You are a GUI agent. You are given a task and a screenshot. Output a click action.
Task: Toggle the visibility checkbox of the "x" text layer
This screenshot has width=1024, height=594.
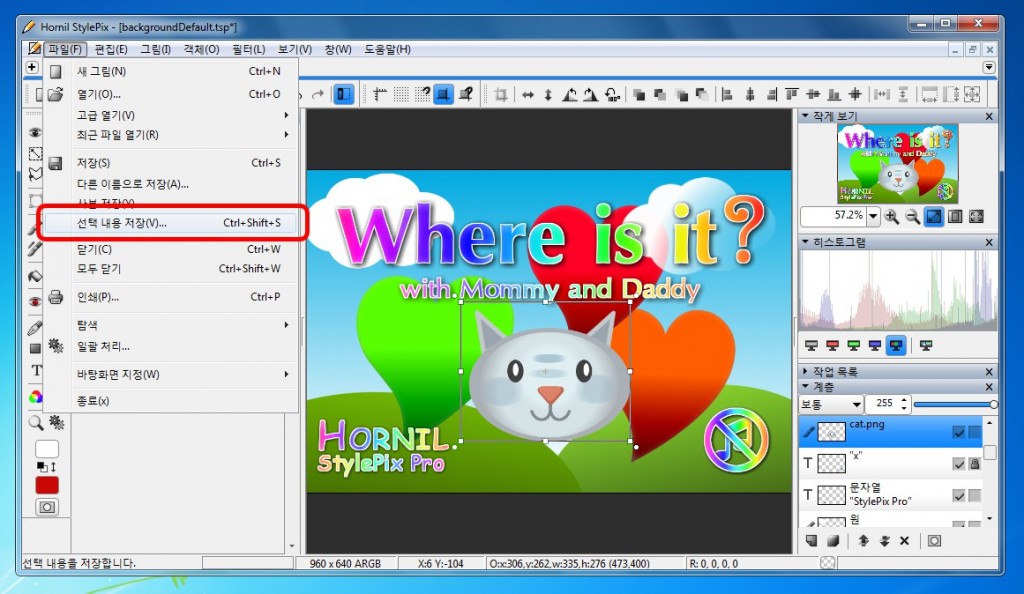[x=959, y=464]
